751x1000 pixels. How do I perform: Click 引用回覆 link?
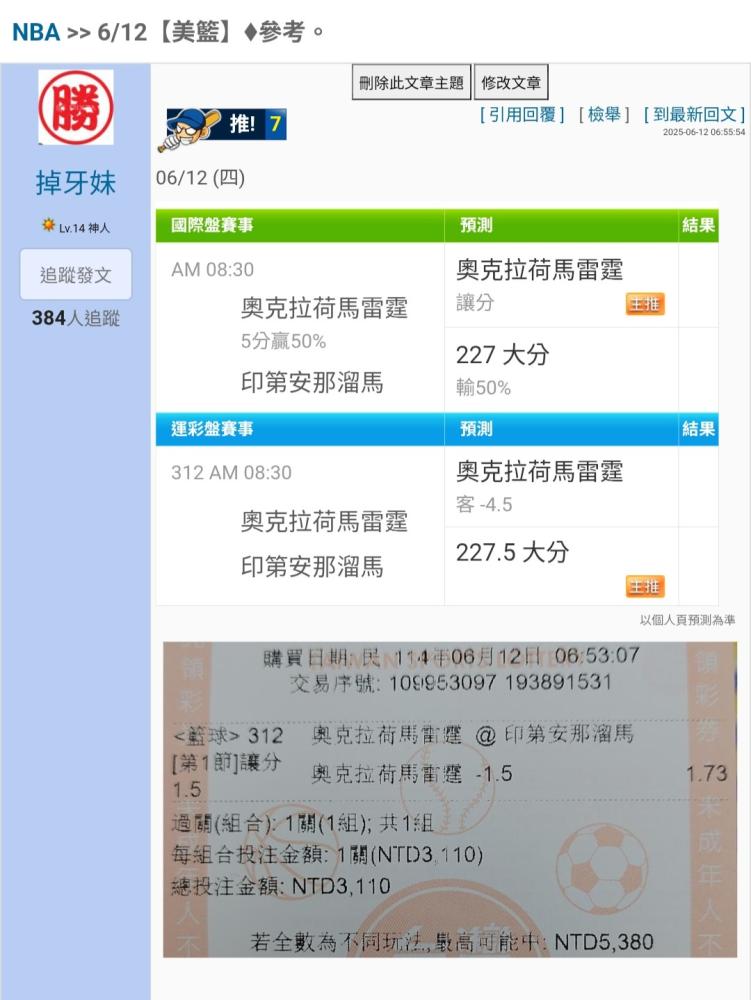522,115
